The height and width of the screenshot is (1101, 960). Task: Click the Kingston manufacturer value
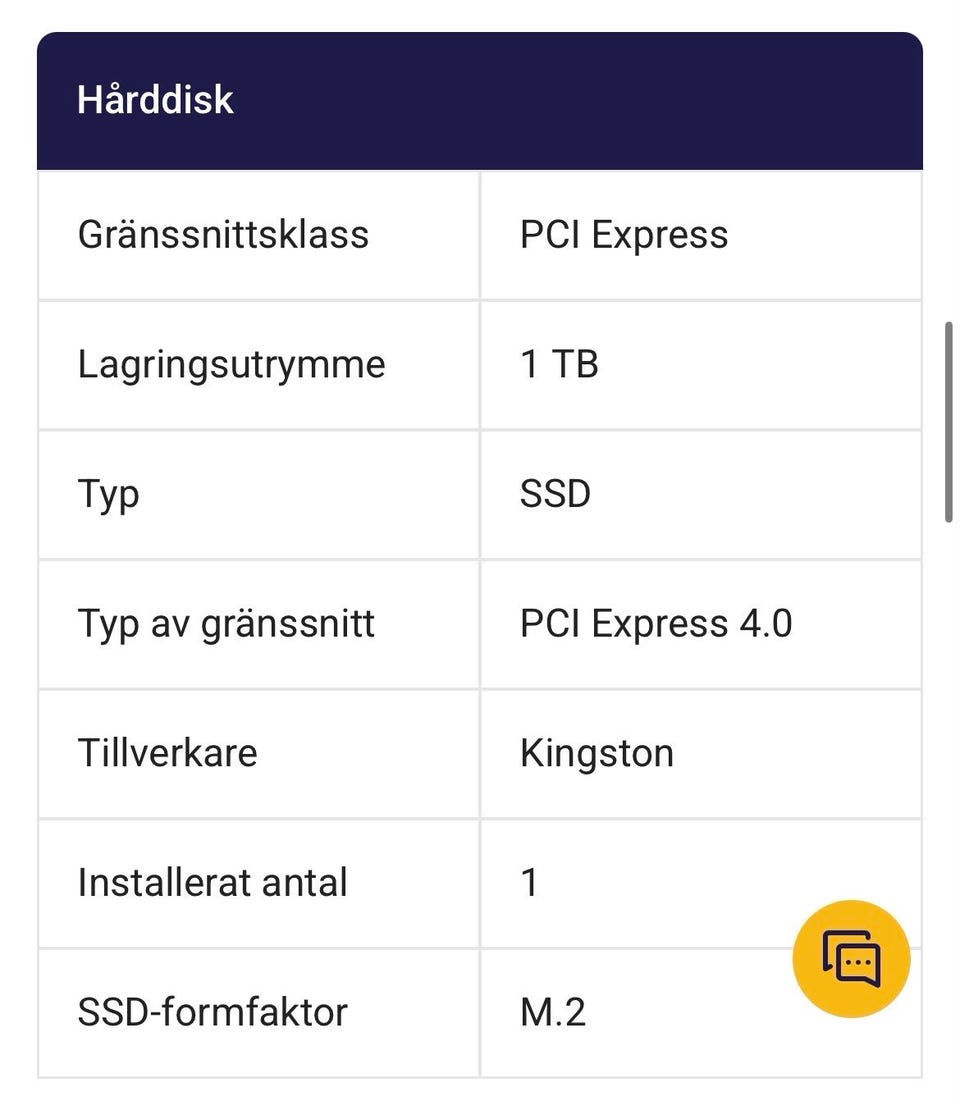597,753
